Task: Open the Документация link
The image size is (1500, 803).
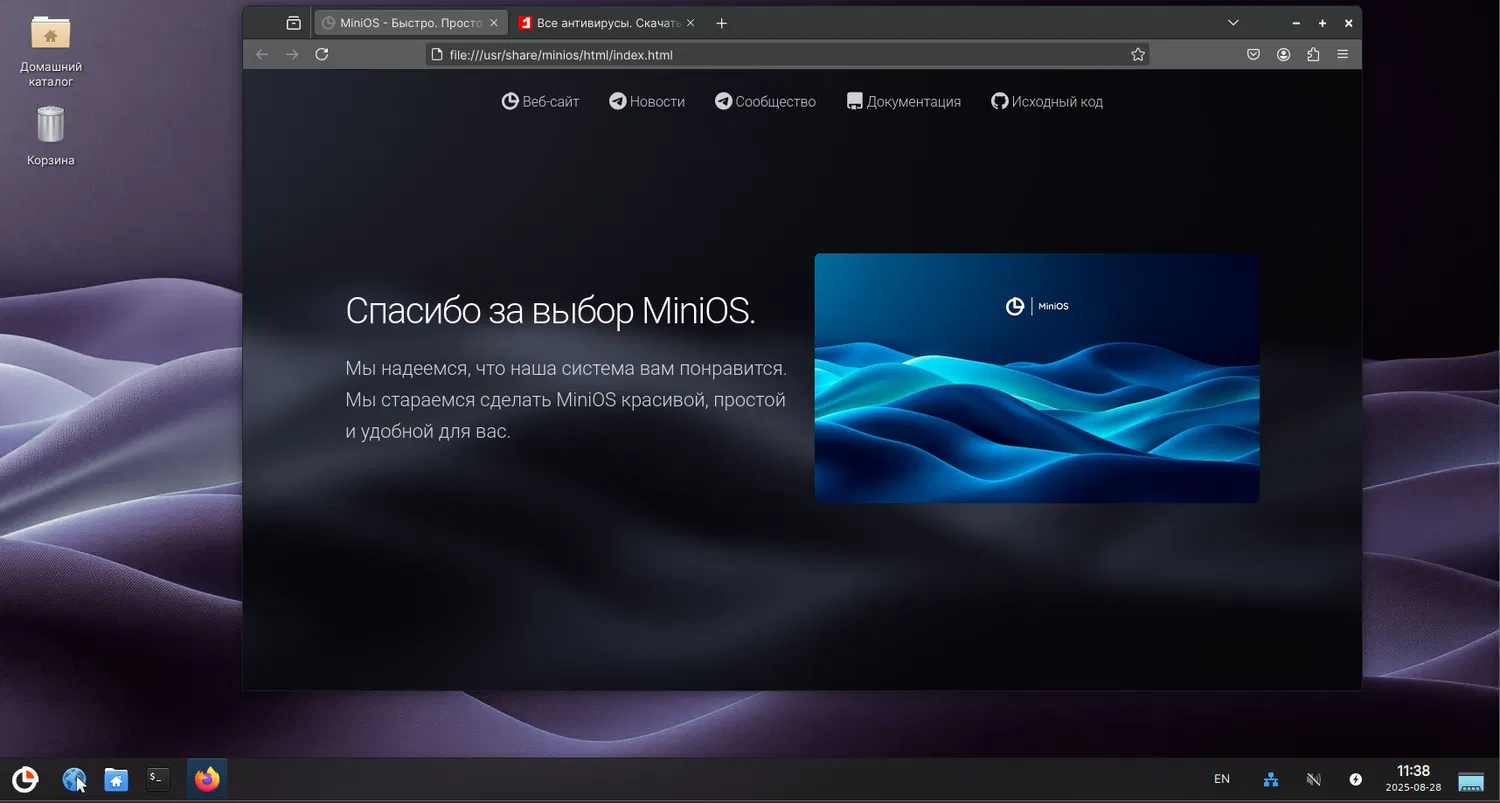Action: tap(904, 101)
